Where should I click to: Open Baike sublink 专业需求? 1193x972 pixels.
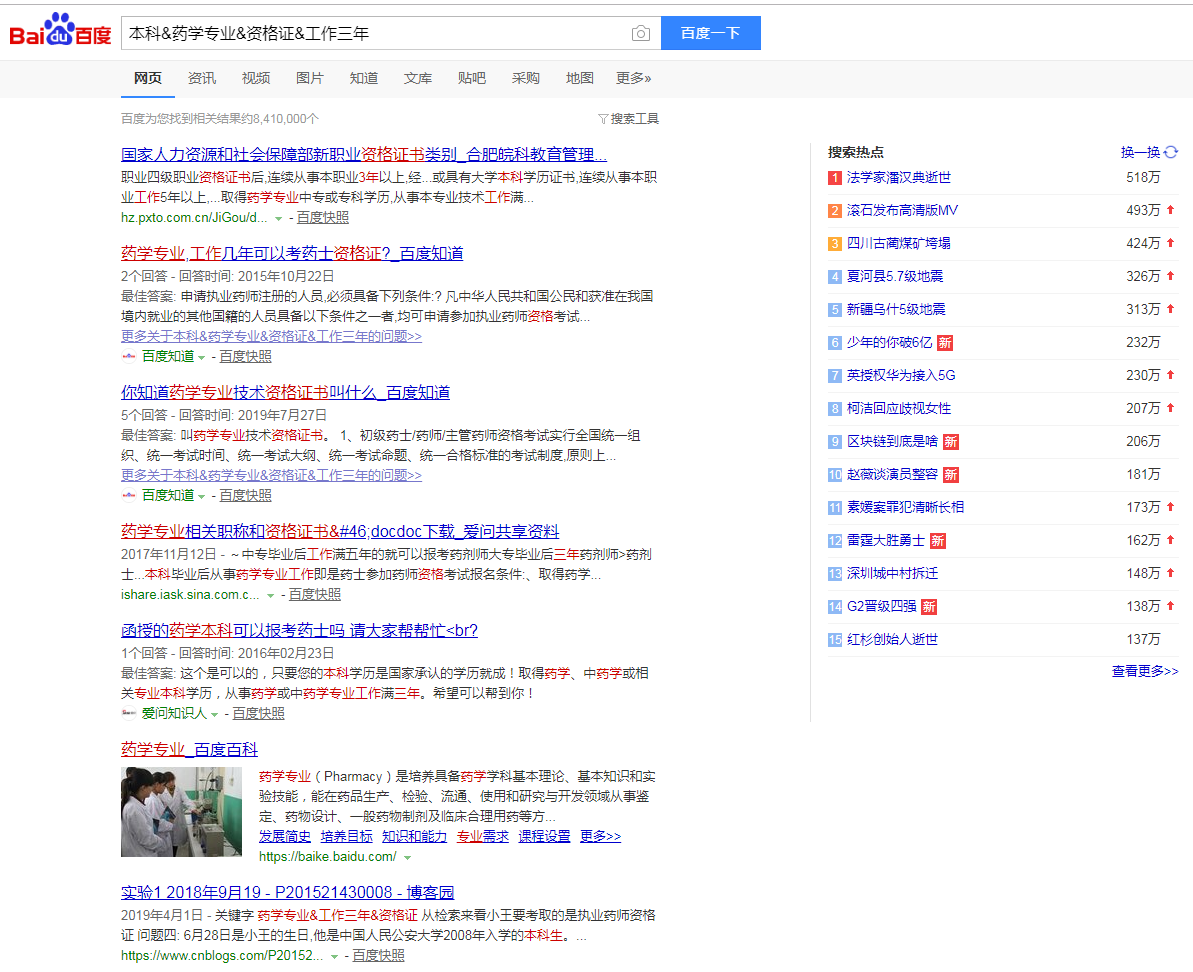tap(482, 836)
